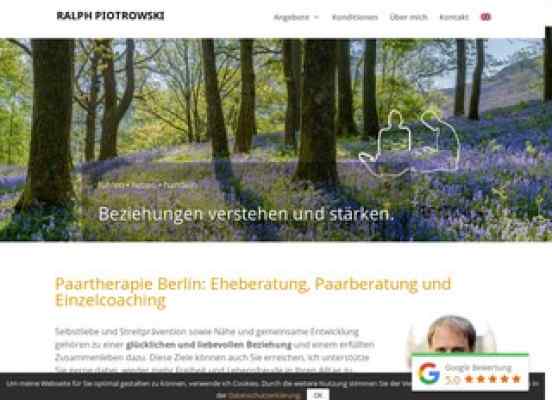Open the Angebote menu
552x400 pixels.
pyautogui.click(x=291, y=17)
